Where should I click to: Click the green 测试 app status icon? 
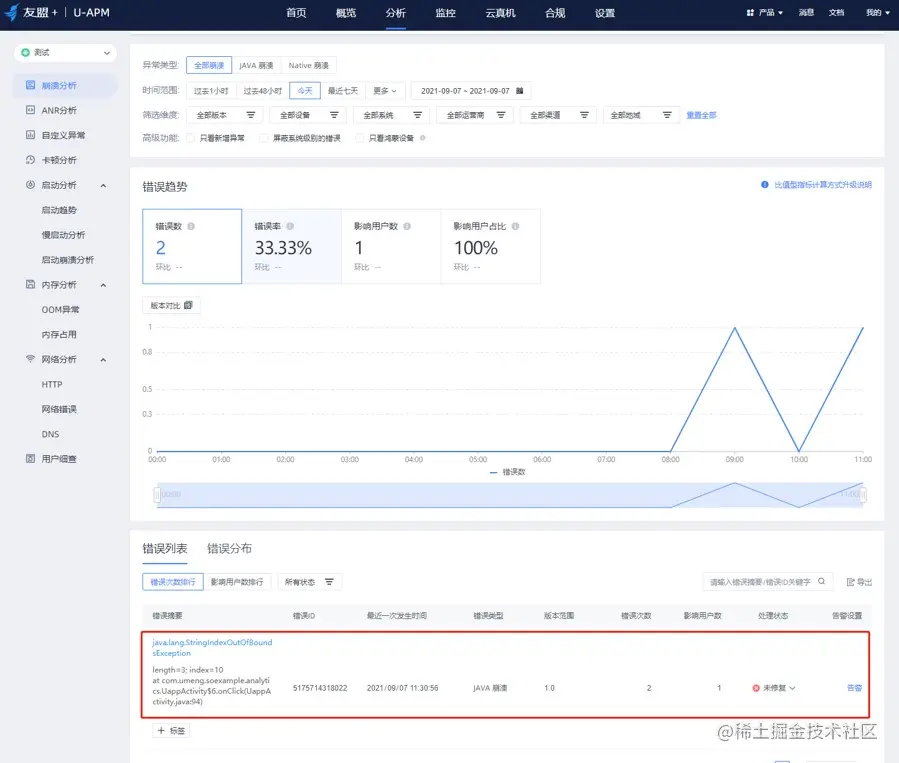pos(25,52)
